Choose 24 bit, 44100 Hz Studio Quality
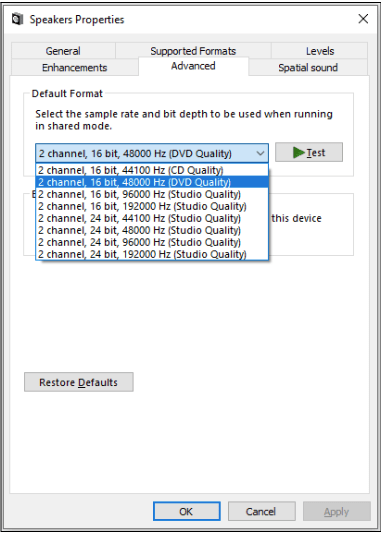 coord(152,218)
